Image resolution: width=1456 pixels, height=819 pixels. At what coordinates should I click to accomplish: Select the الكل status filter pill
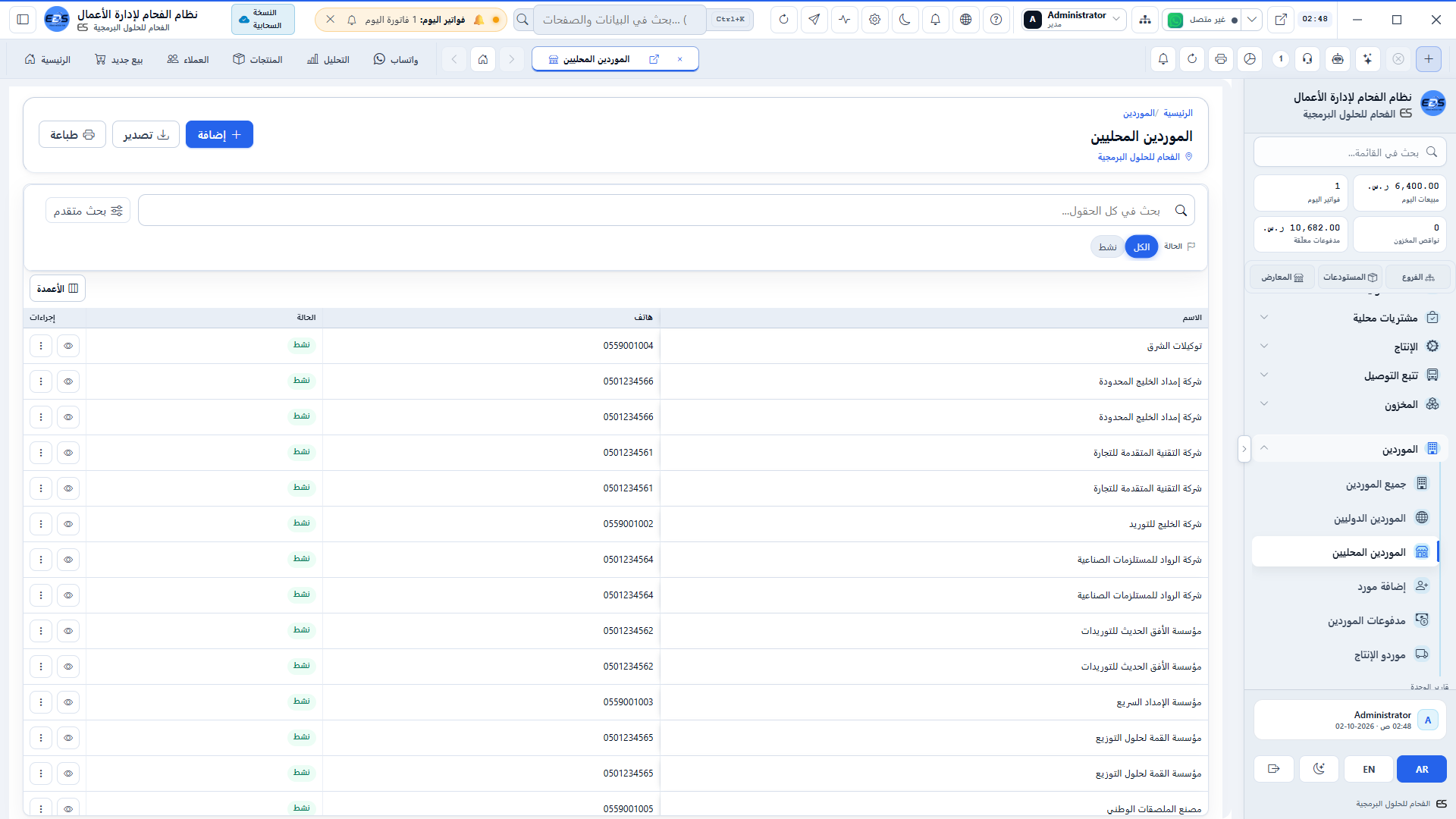pos(1141,246)
